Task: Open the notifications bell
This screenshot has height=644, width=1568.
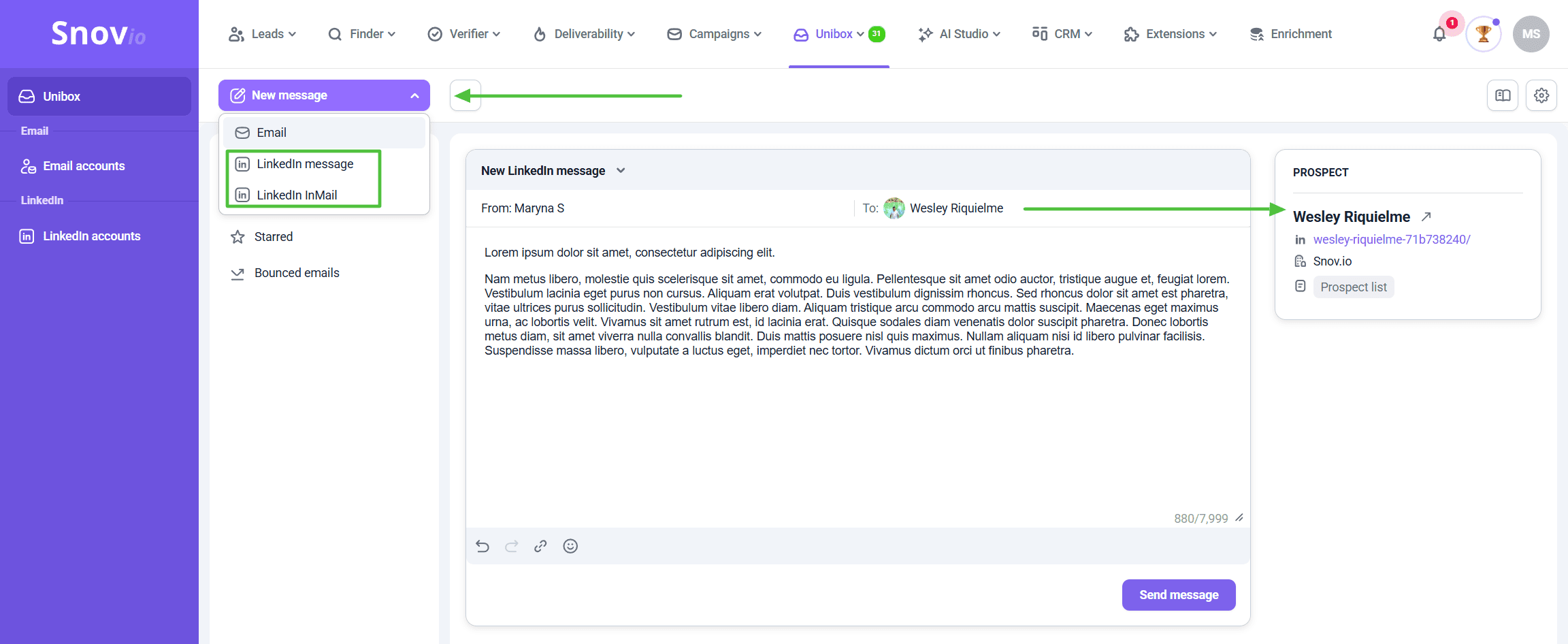Action: tap(1439, 34)
